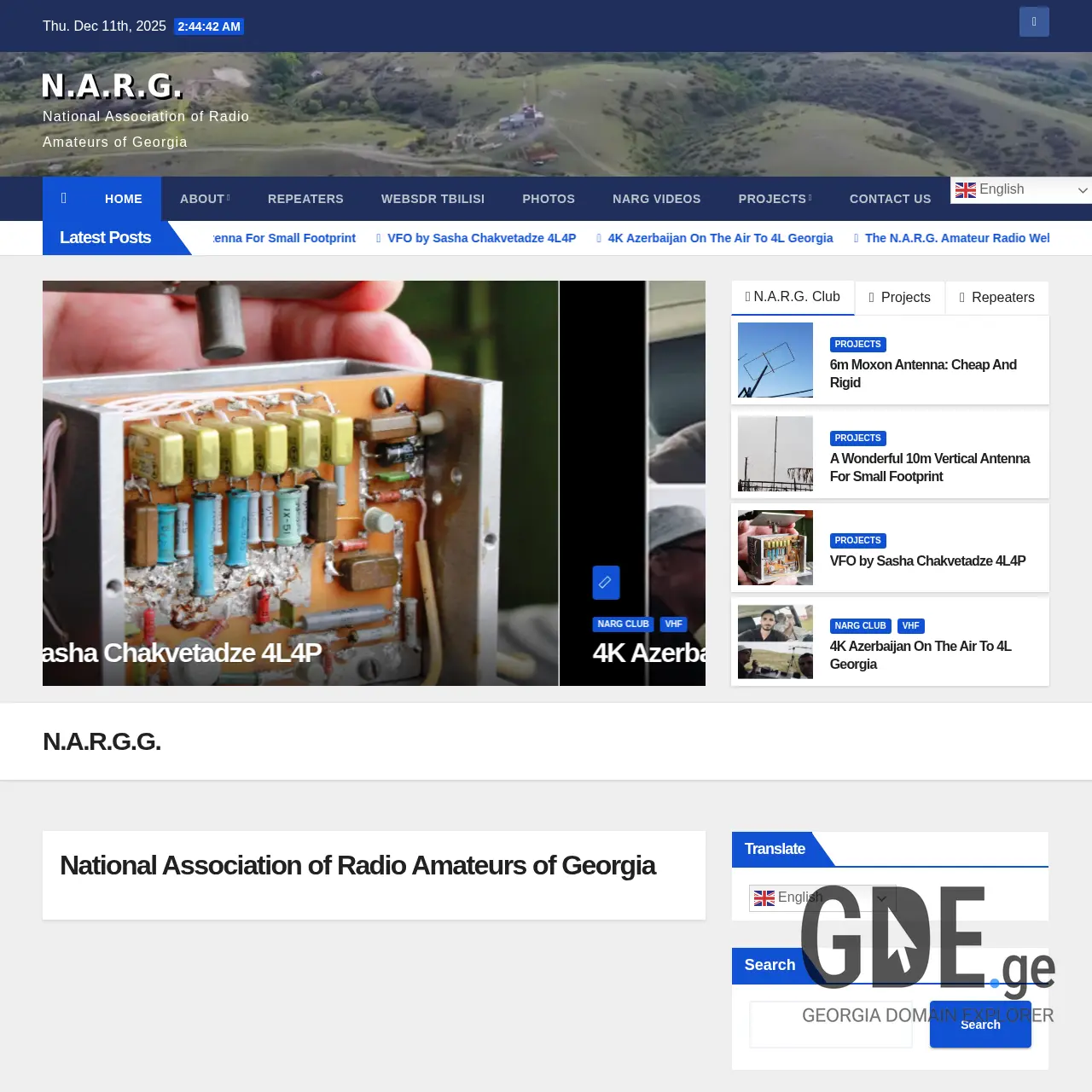
Task: Click the Projects tab folder icon
Action: click(x=872, y=297)
